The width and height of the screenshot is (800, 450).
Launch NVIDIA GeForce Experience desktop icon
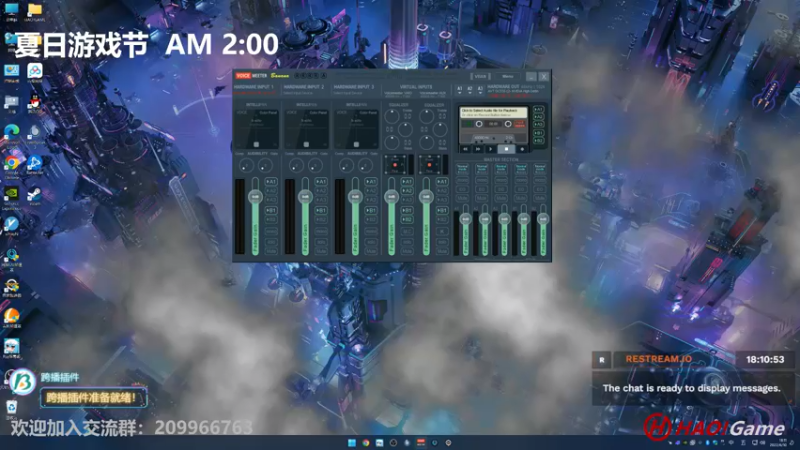click(x=11, y=194)
